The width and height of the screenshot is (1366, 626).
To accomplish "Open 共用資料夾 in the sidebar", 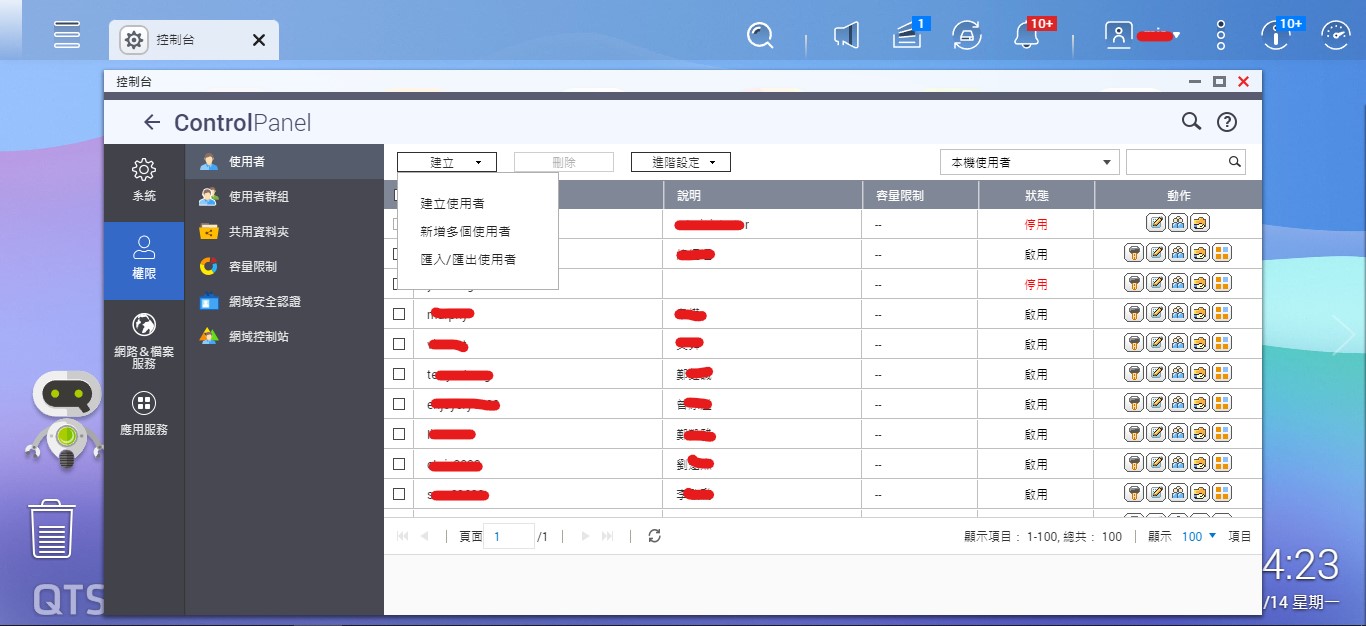I will (258, 231).
